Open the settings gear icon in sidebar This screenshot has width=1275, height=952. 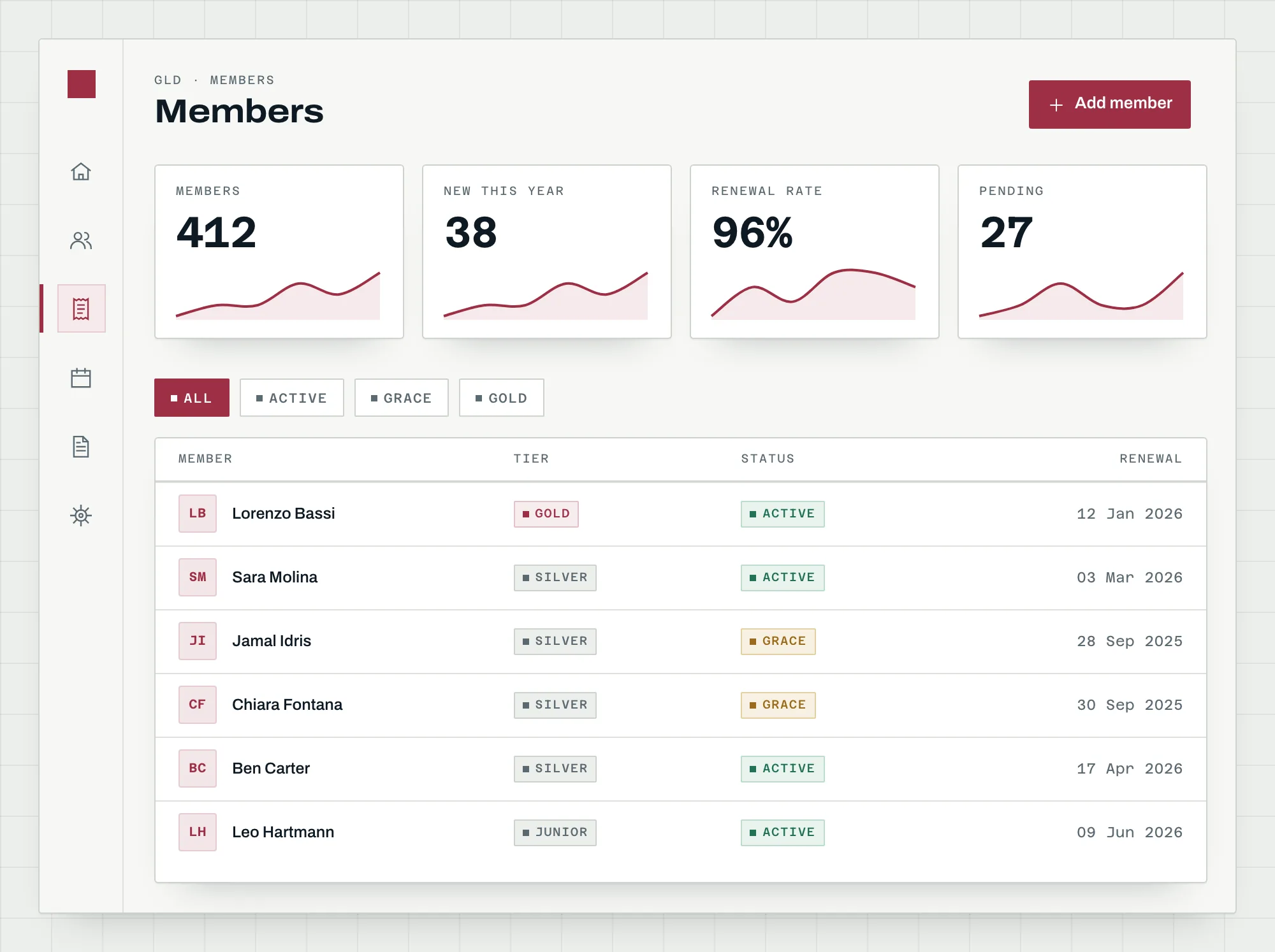tap(81, 516)
